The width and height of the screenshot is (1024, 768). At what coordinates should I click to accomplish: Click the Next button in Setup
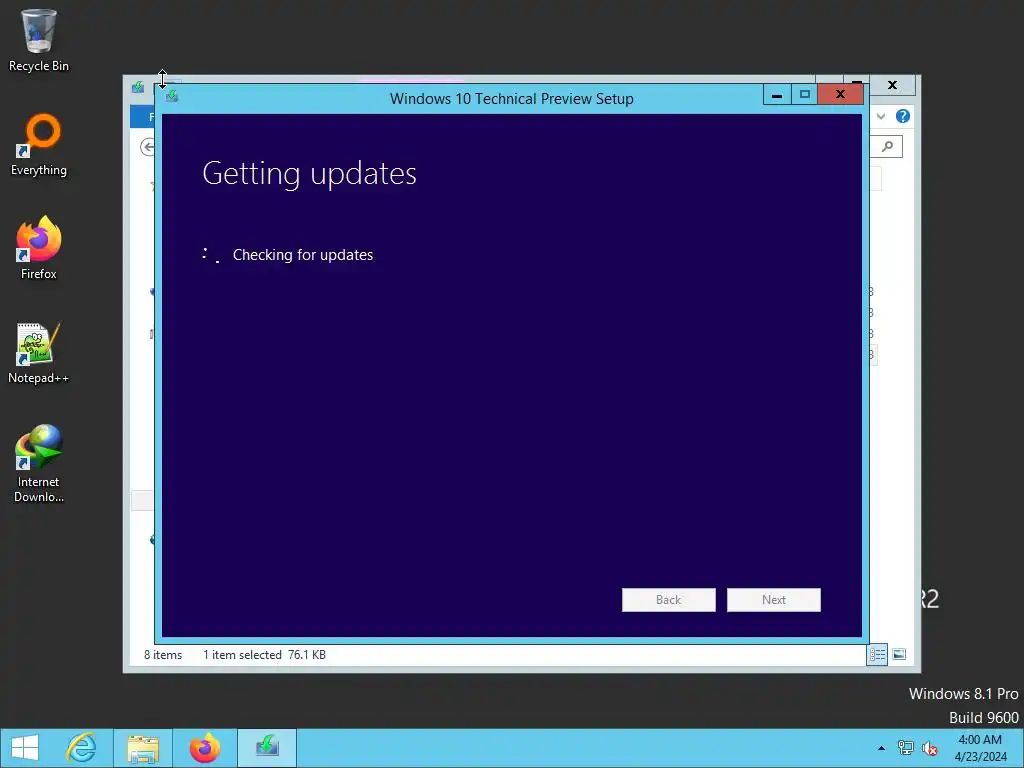click(x=773, y=600)
